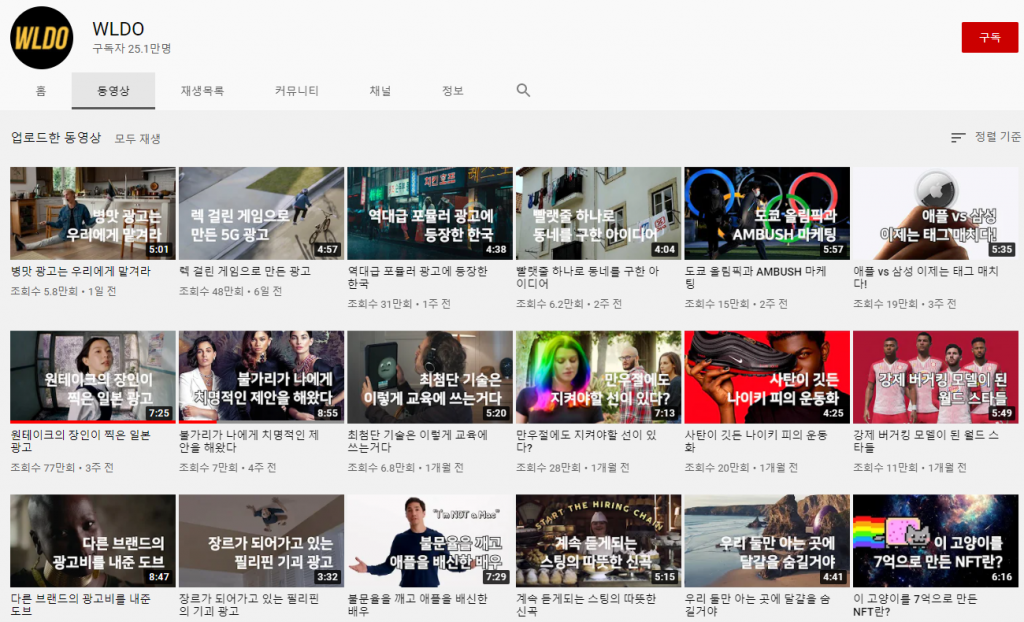This screenshot has height=622, width=1024.
Task: Click the 업로드한 동영상 heading
Action: tap(56, 137)
